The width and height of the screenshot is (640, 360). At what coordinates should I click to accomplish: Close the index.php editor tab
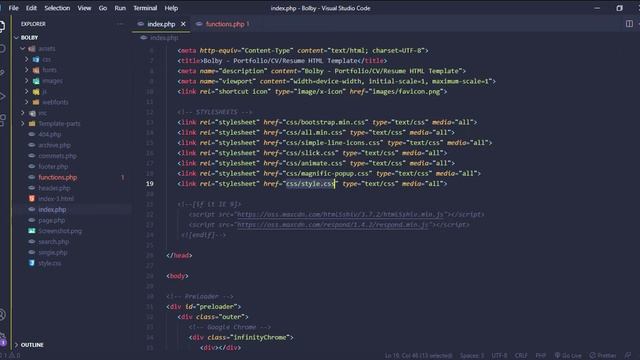[183, 24]
